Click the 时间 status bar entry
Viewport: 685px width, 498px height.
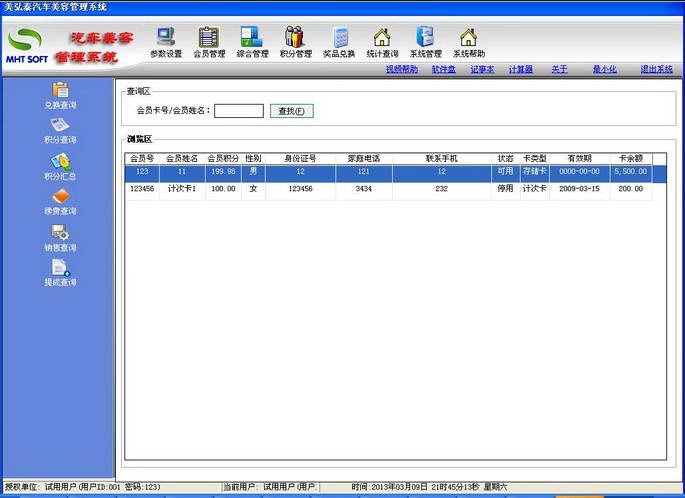point(429,487)
